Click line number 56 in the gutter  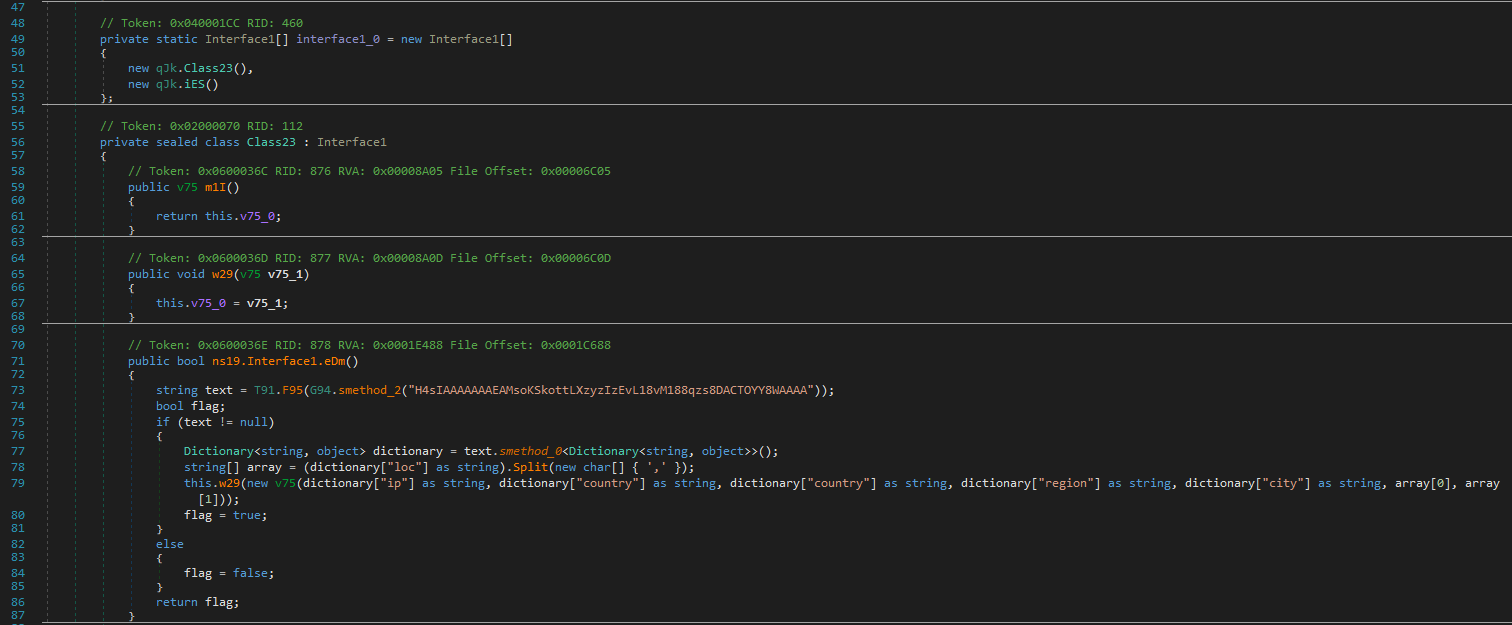[x=16, y=142]
